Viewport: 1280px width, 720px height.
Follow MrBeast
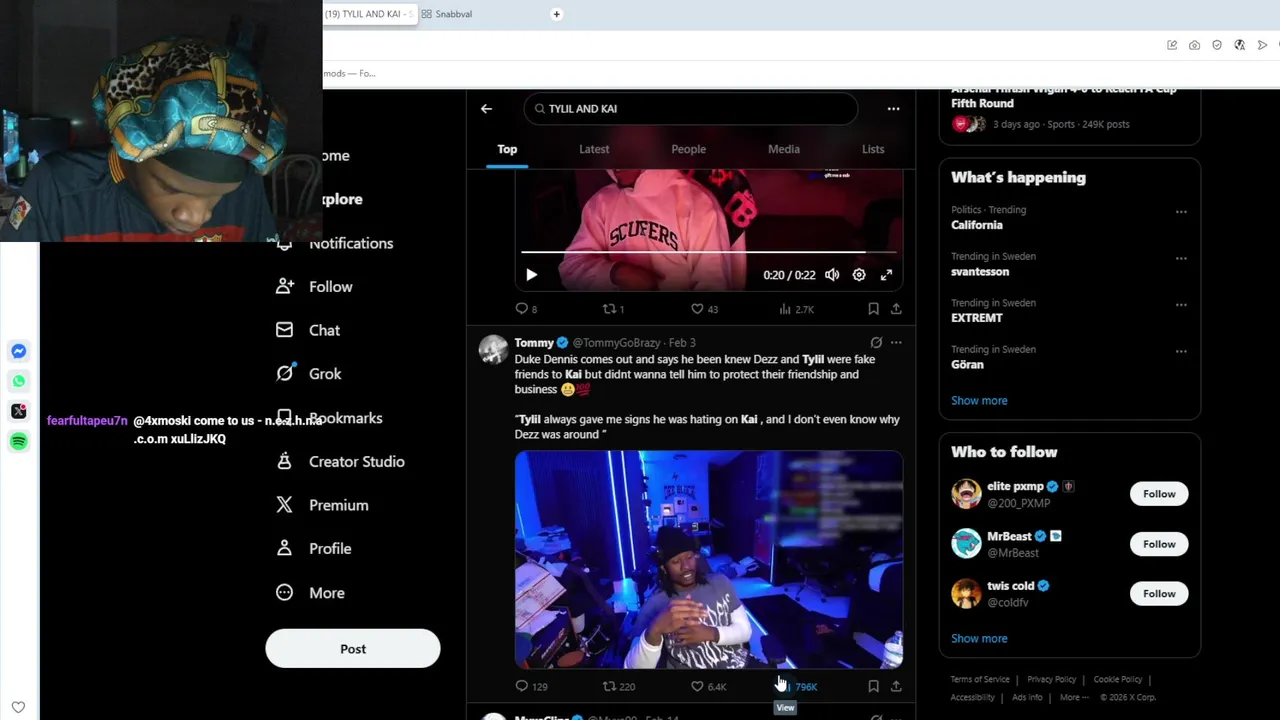tap(1159, 544)
